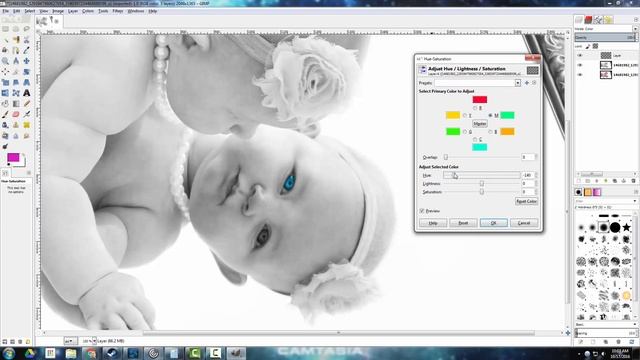Open the Filters menu
This screenshot has height=360, width=640.
pyautogui.click(x=118, y=11)
